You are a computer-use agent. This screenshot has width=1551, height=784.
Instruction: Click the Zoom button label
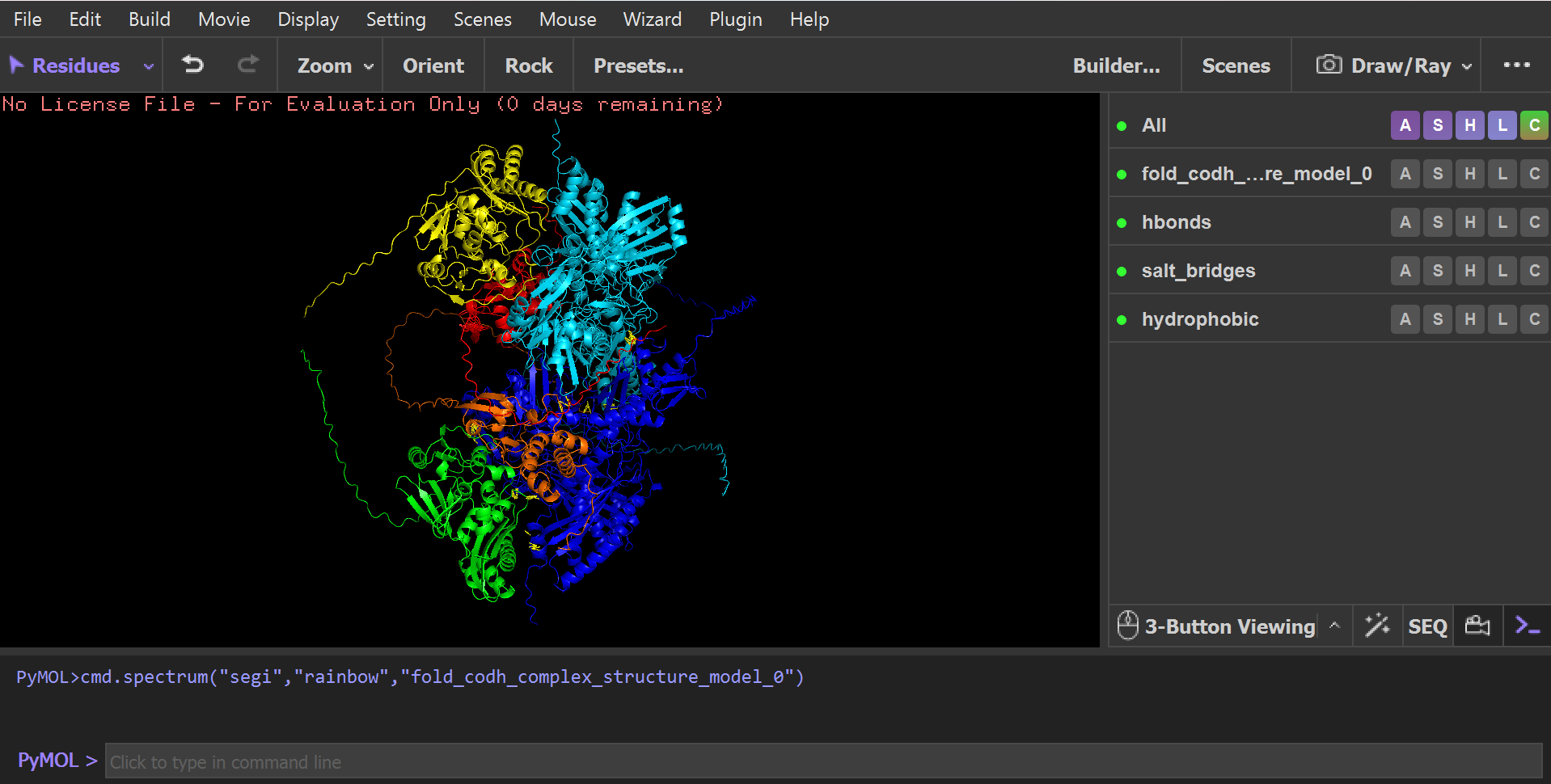[x=324, y=65]
